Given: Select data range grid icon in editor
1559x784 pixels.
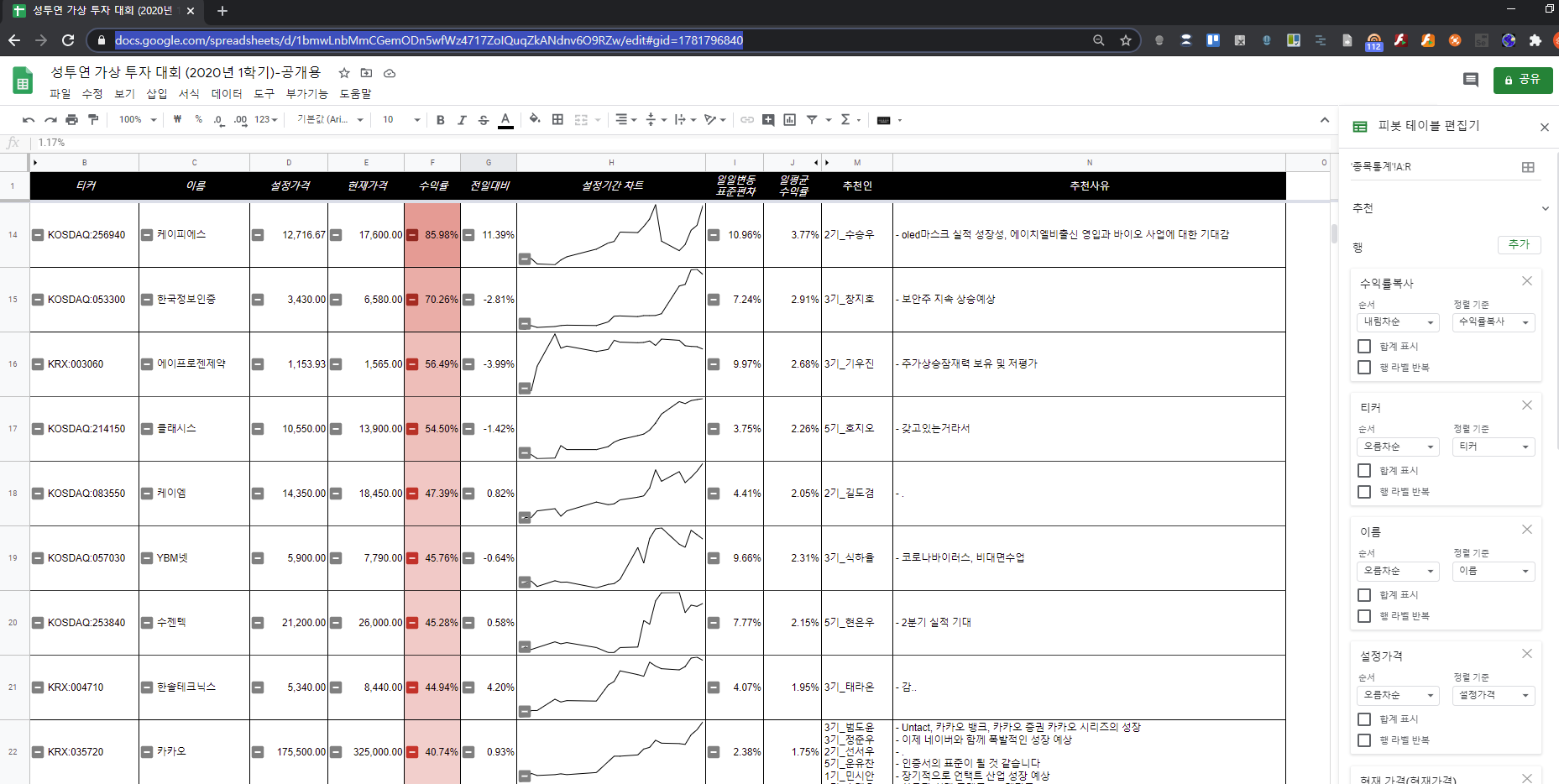Looking at the screenshot, I should [x=1528, y=167].
